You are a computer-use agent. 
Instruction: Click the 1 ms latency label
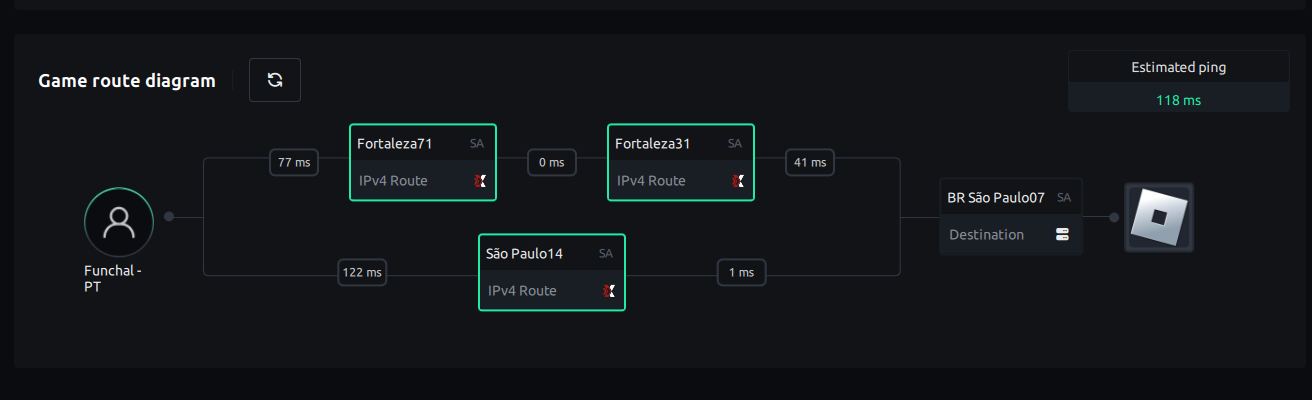[741, 272]
